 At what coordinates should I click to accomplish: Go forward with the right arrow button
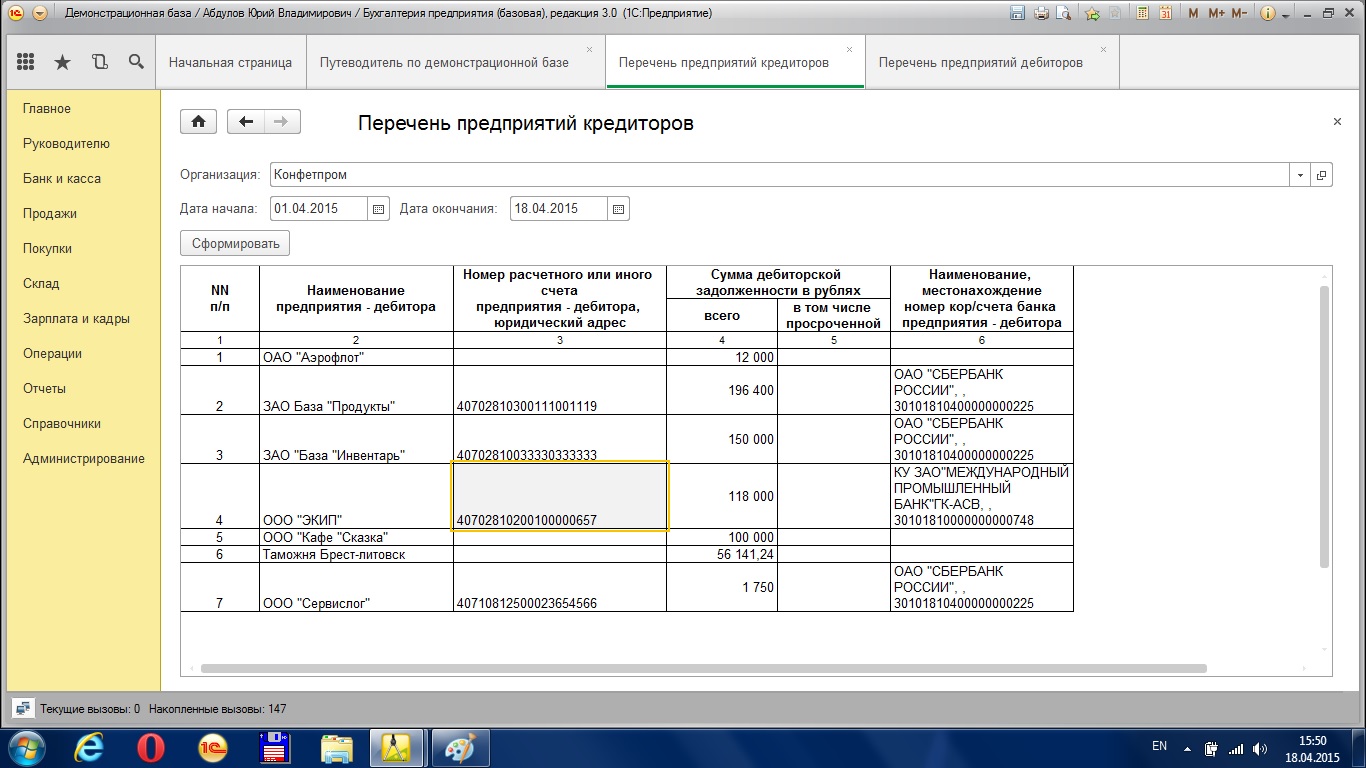pos(282,122)
